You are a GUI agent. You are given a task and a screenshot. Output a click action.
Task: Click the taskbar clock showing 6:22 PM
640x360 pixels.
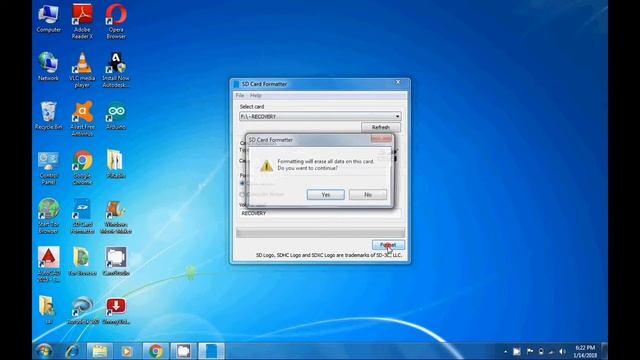click(585, 351)
